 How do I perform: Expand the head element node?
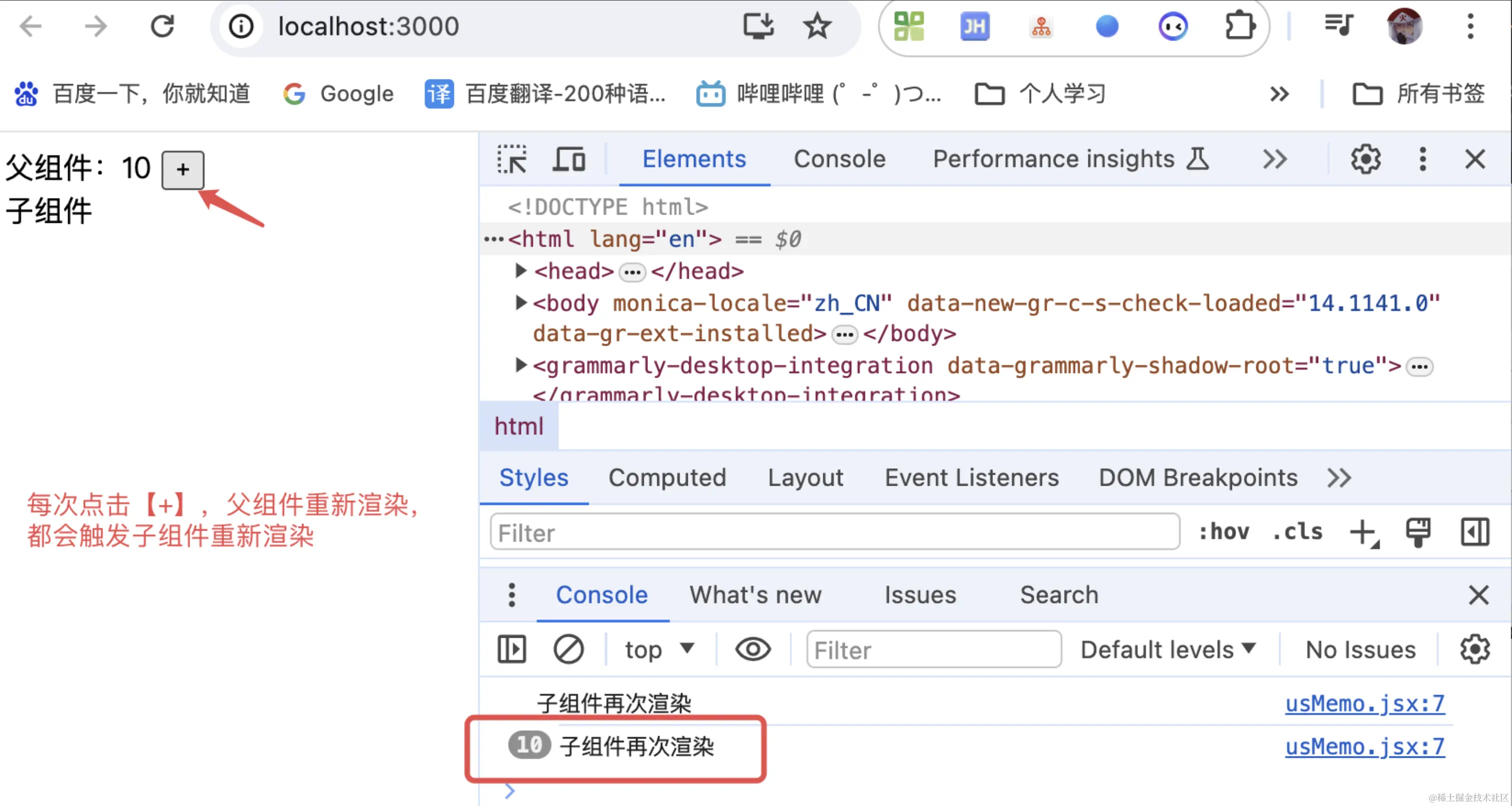click(520, 270)
